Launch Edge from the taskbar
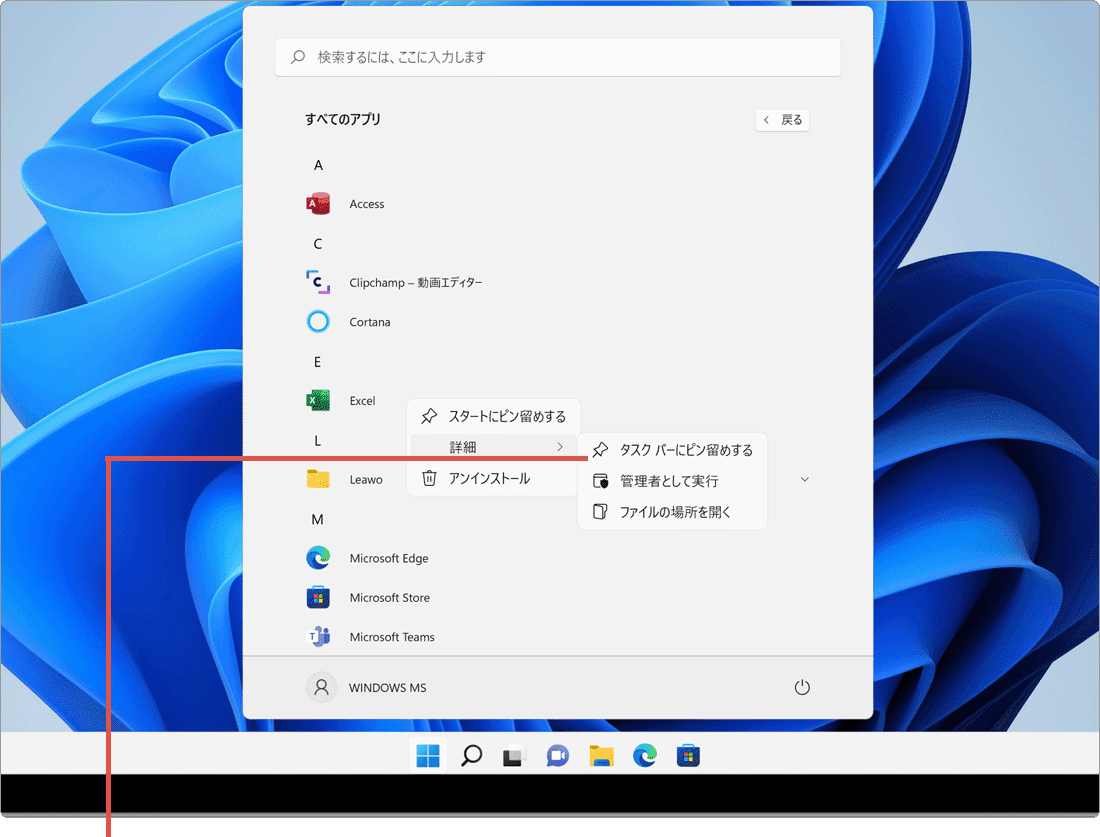 (645, 756)
